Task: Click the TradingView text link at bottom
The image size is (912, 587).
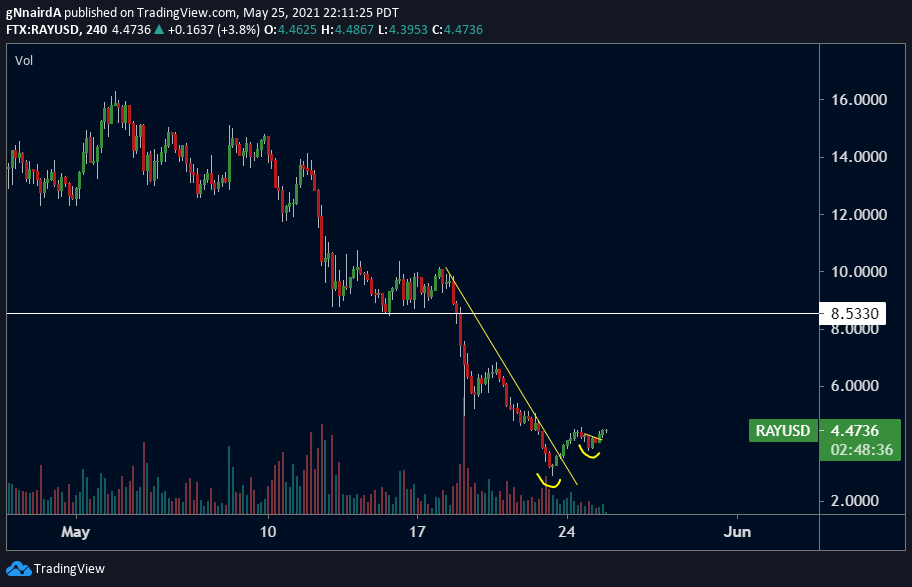Action: [69, 568]
